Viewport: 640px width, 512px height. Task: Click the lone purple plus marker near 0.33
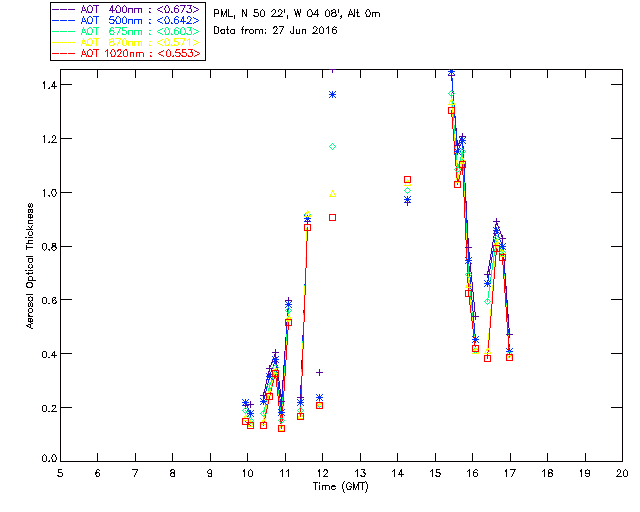[x=320, y=372]
